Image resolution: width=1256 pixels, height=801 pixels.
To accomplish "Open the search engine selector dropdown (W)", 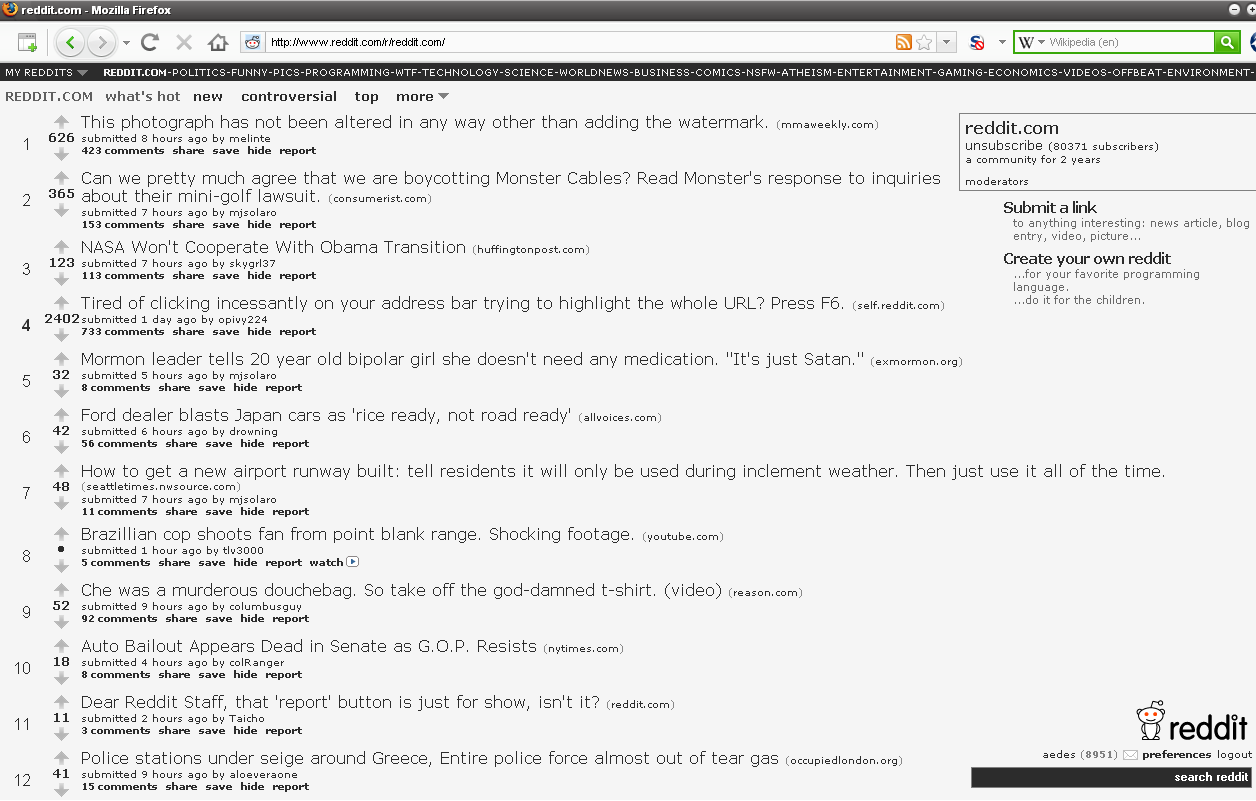I will coord(1031,42).
